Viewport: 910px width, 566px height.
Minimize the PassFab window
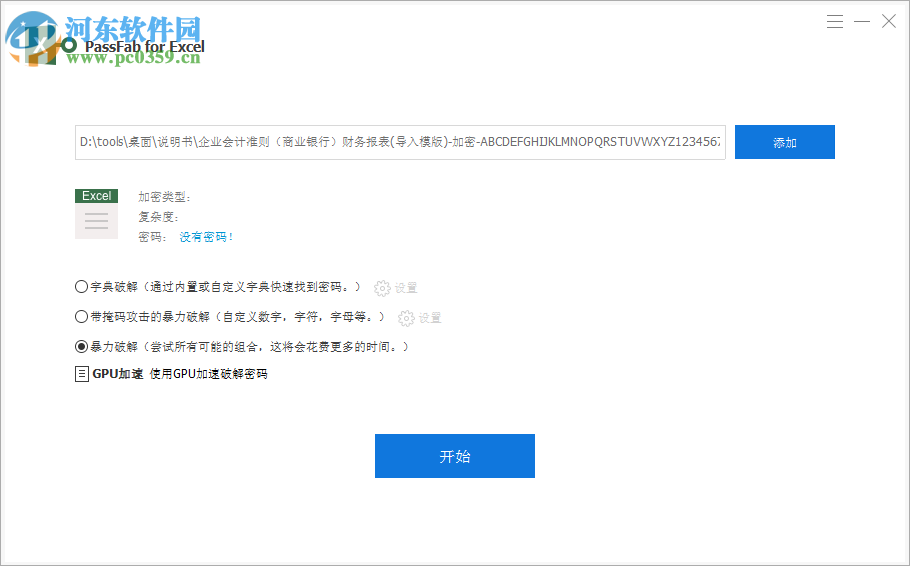tap(862, 21)
